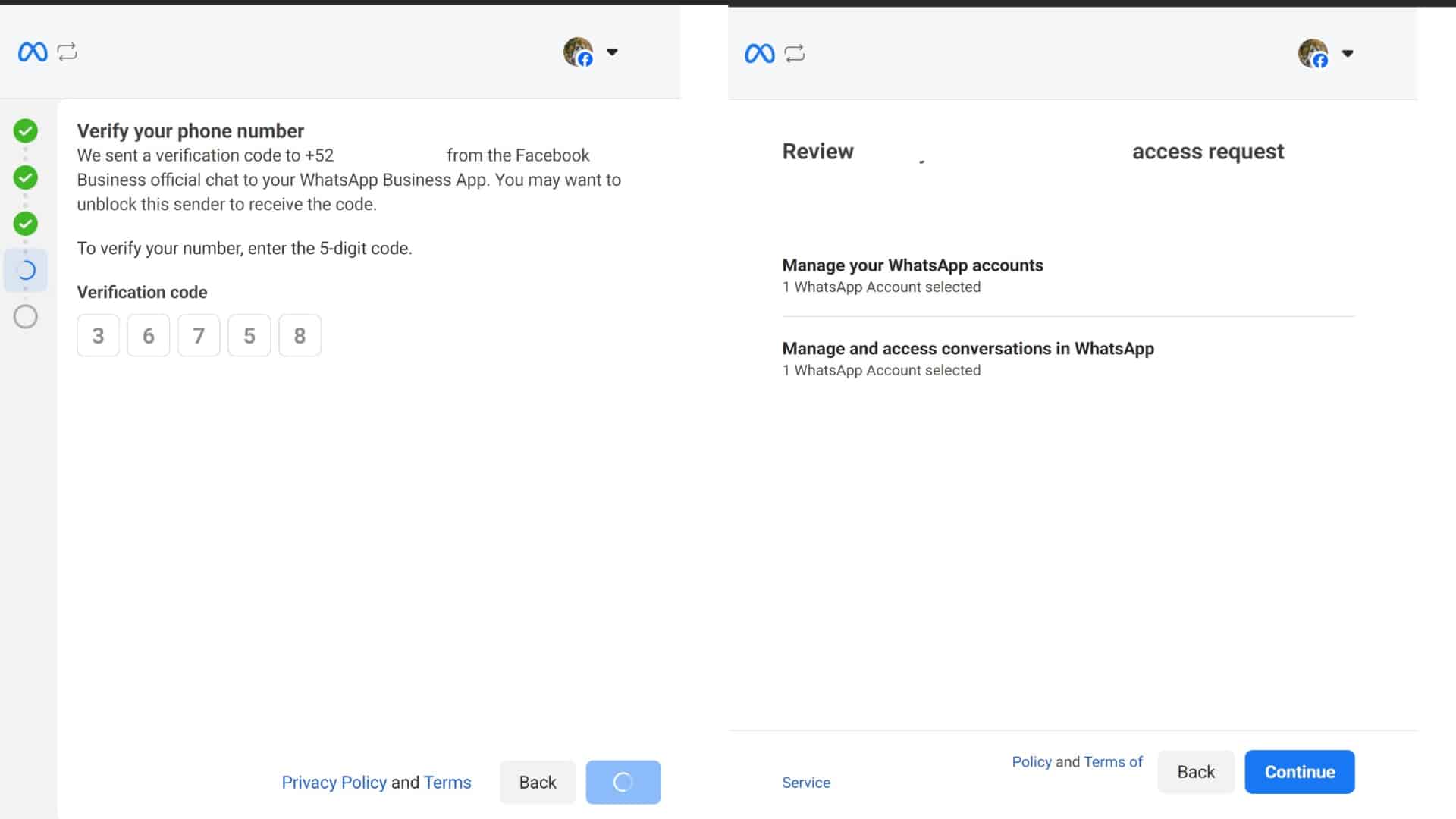Image resolution: width=1456 pixels, height=819 pixels.
Task: Open the Privacy Policy link
Action: pyautogui.click(x=334, y=783)
